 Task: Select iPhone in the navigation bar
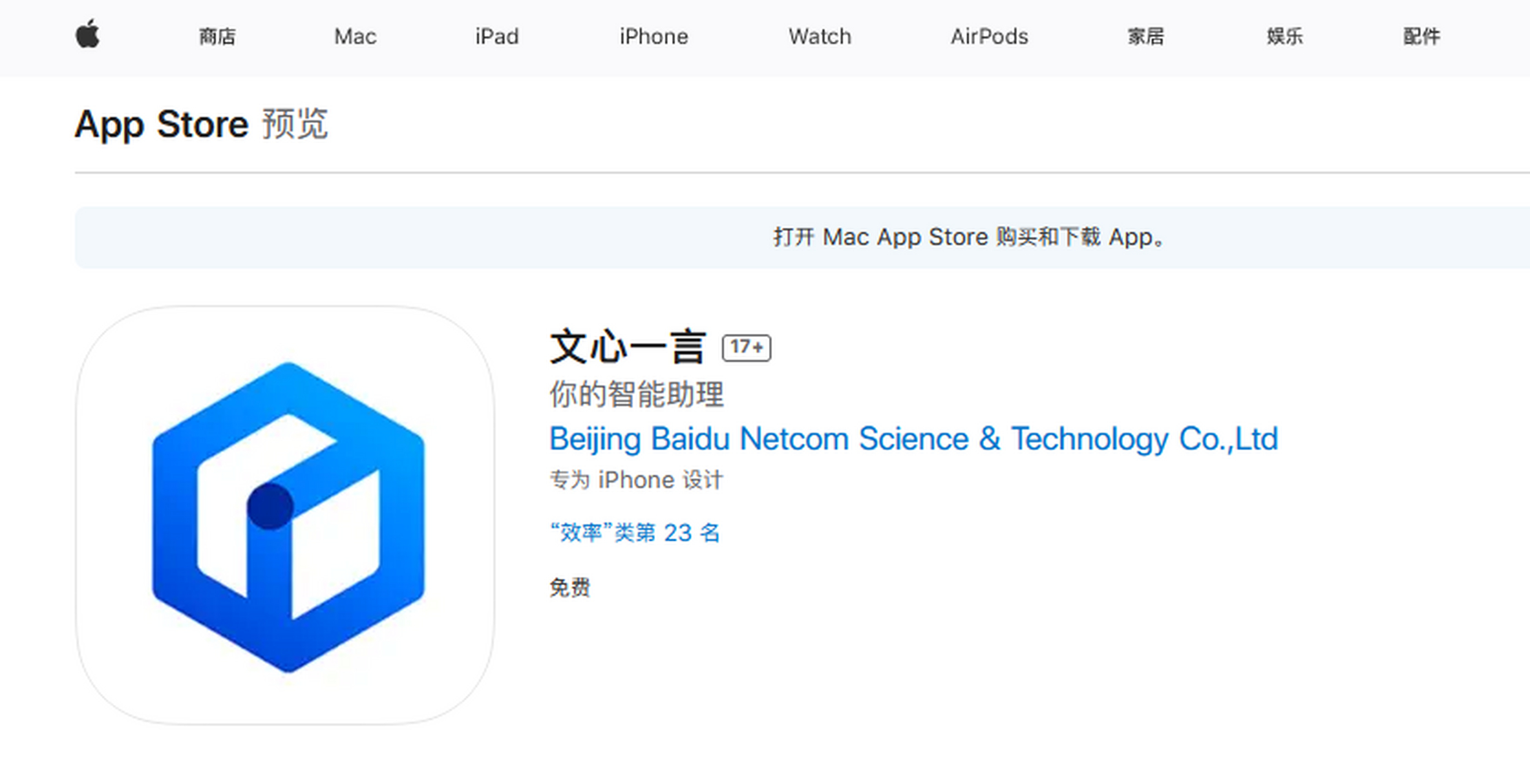tap(654, 37)
